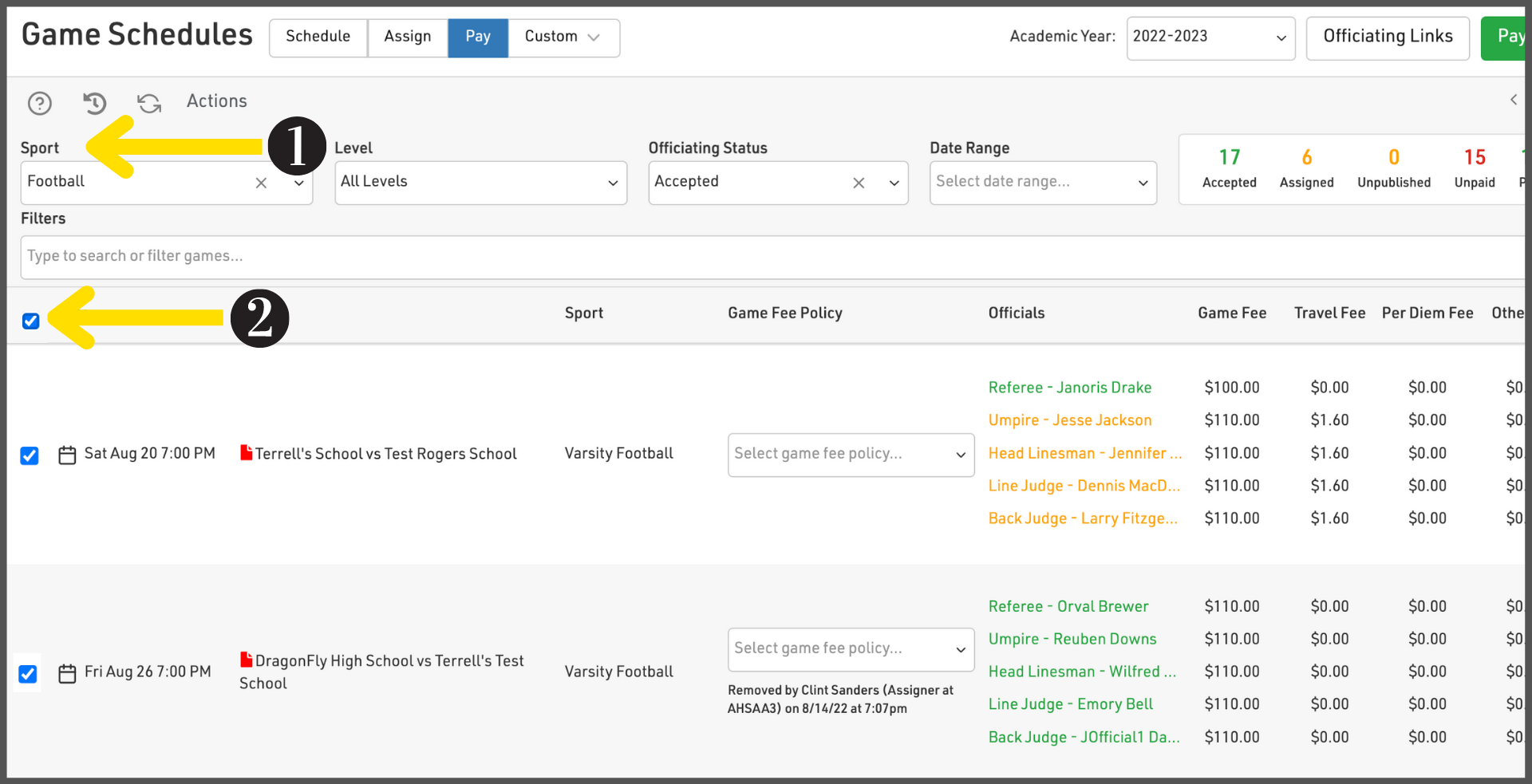Click red document icon beside DragonFly High School
This screenshot has width=1532, height=784.
247,660
